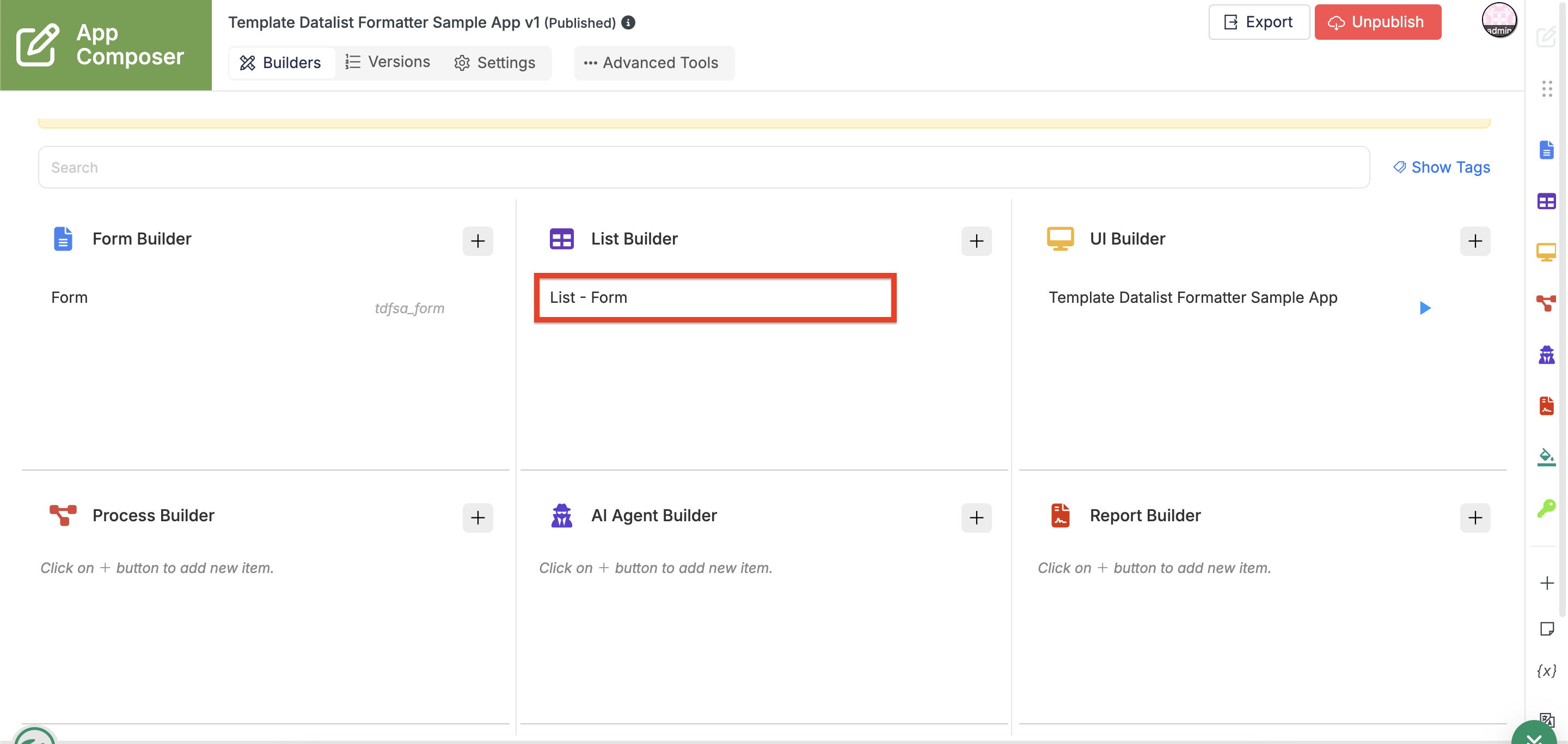Focus the Search input field
This screenshot has height=744, width=1568.
click(703, 167)
